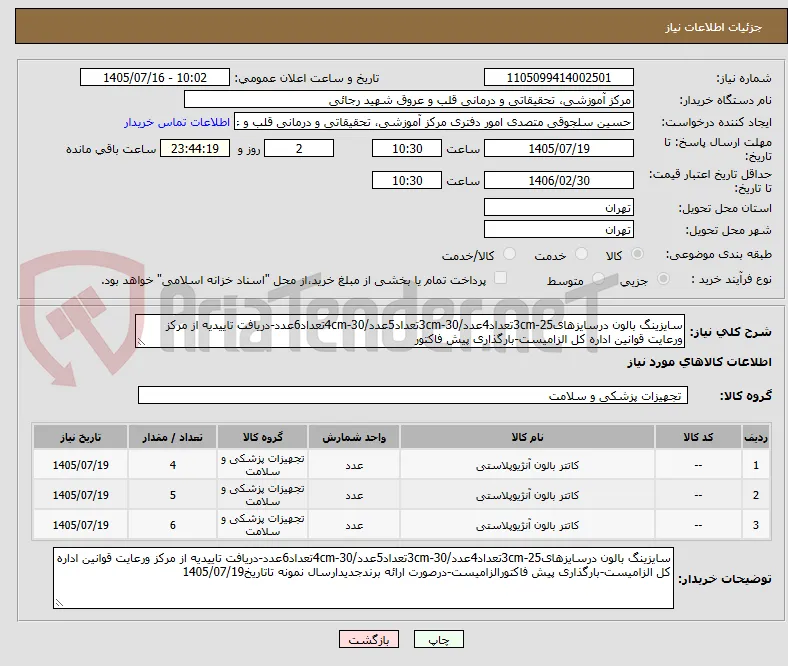Click the announcement date field 1405/07/16 - 10:02

coord(155,77)
